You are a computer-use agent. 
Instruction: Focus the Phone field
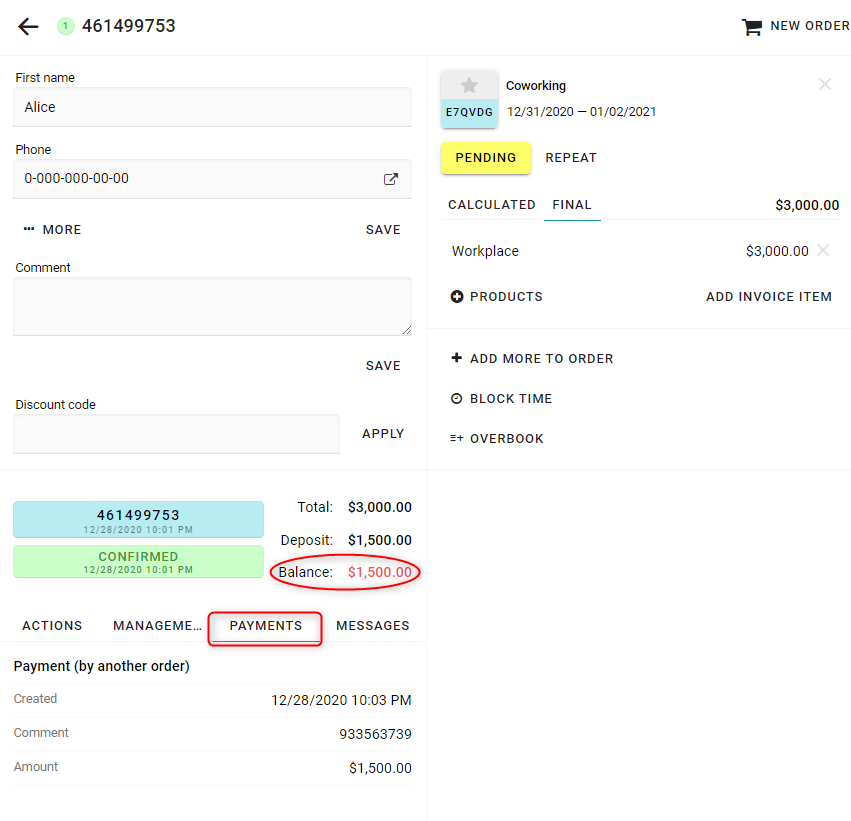(212, 179)
